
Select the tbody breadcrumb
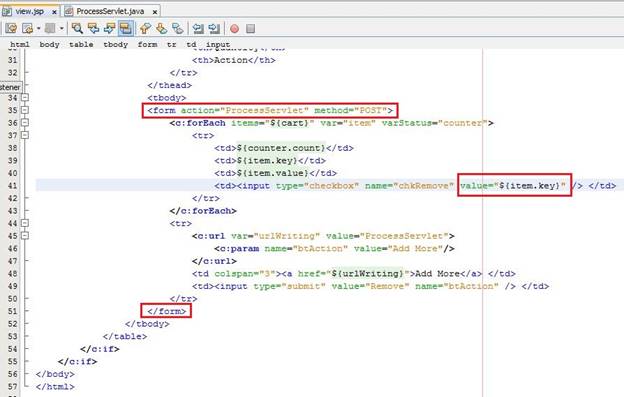click(x=115, y=44)
